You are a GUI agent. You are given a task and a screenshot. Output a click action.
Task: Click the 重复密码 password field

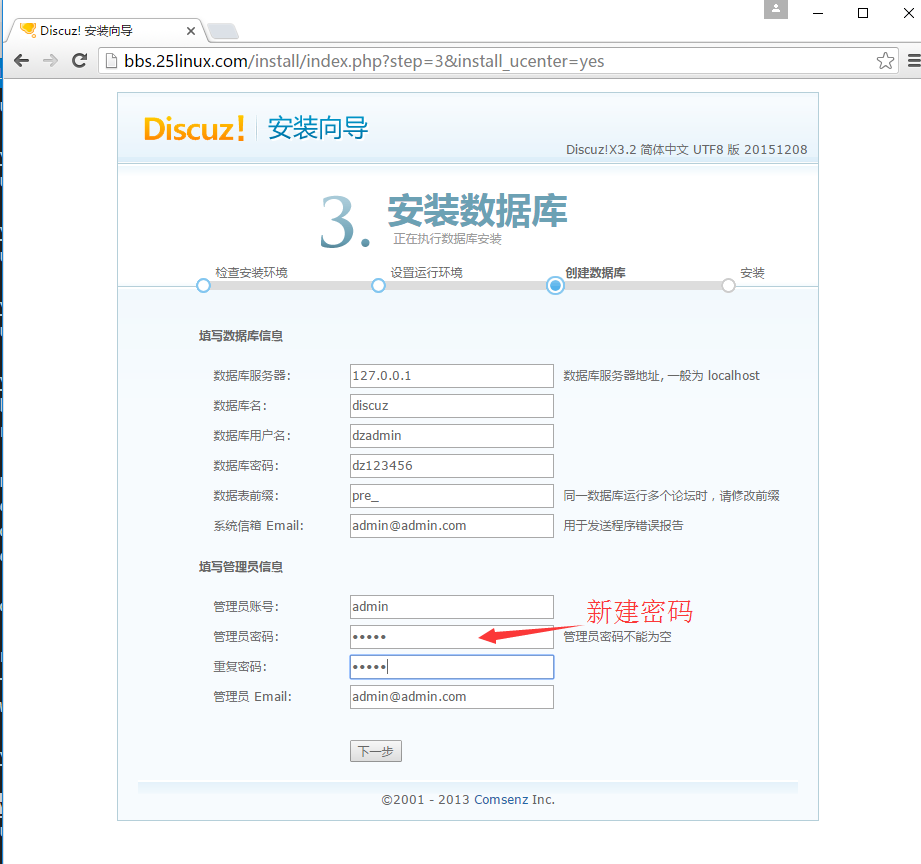(452, 667)
